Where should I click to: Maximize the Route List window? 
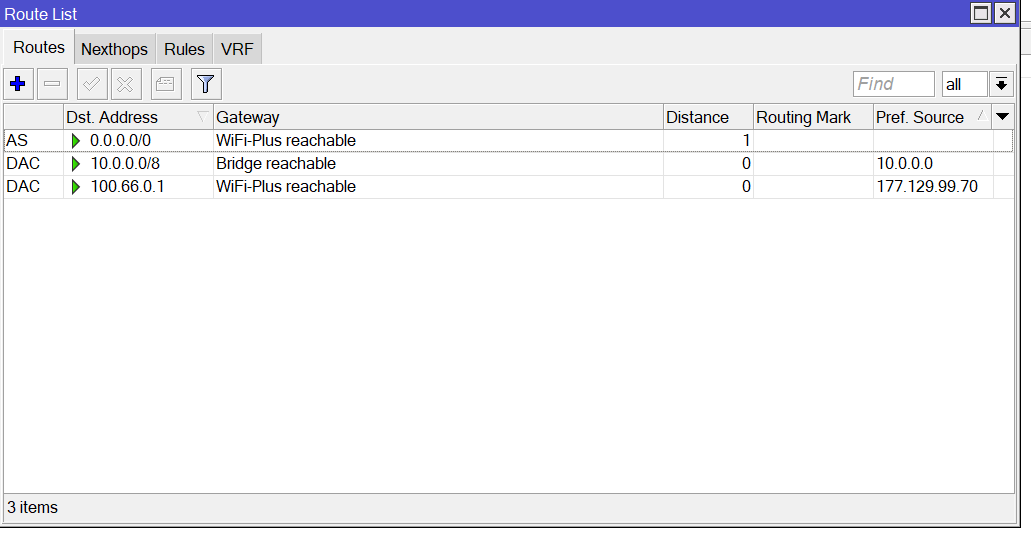(981, 13)
